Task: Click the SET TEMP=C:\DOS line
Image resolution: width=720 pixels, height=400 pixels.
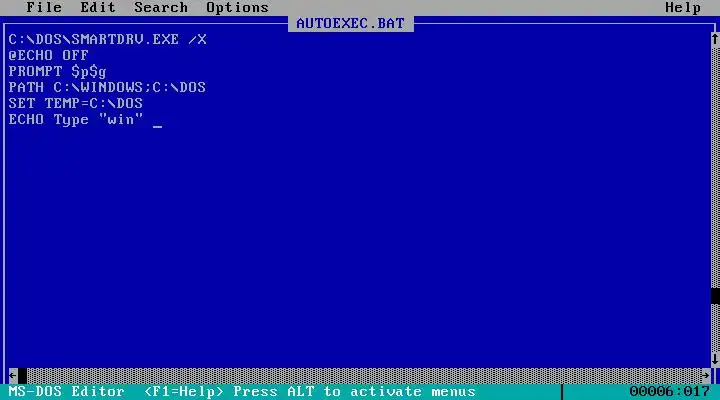Action: 75,103
